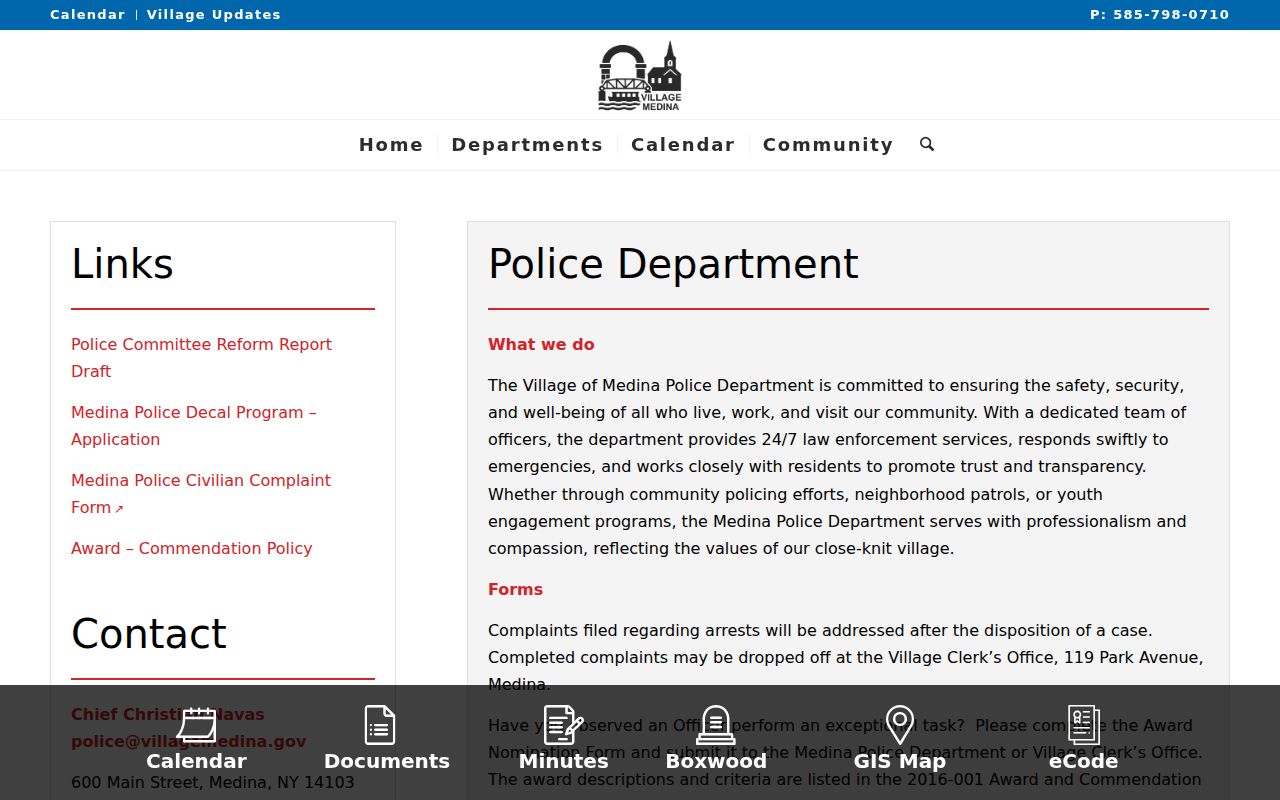Open Calendar in main navigation
1280x800 pixels.
[683, 145]
